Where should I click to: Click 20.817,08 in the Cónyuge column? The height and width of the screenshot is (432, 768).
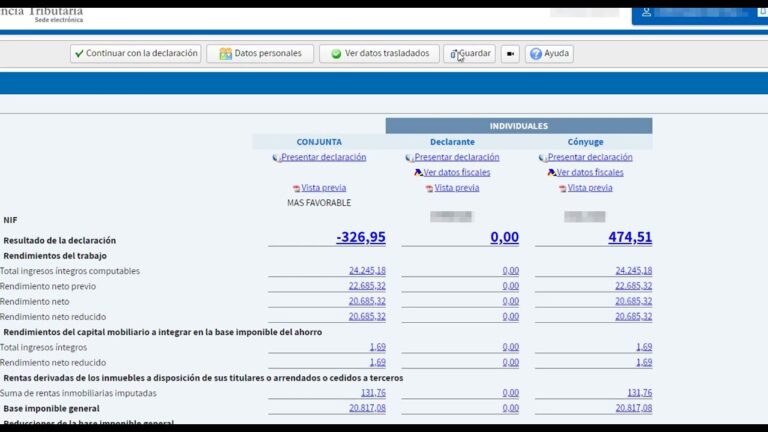click(x=633, y=408)
